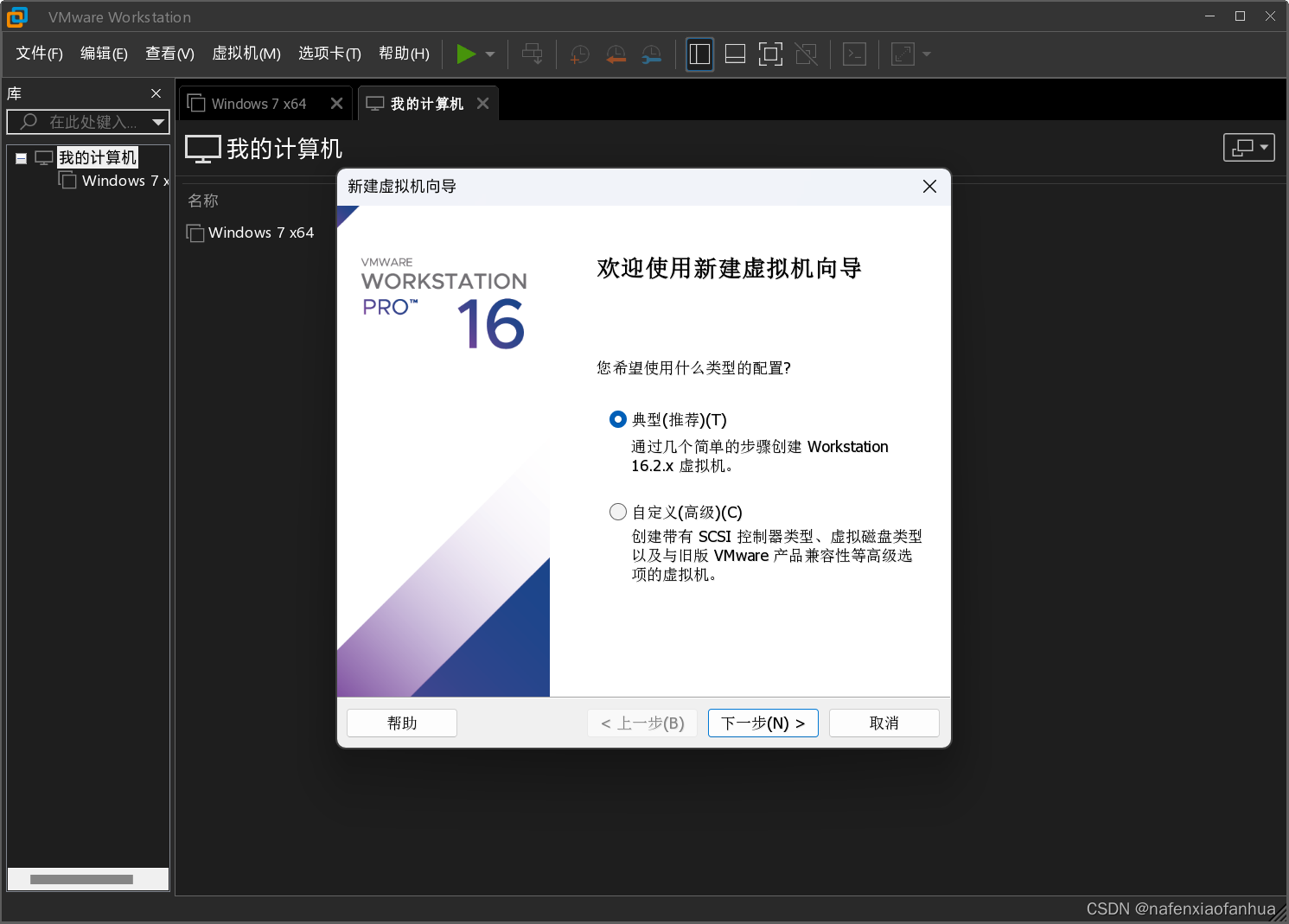
Task: Click the VM icon beside Windows 7 tree item
Action: [x=67, y=180]
